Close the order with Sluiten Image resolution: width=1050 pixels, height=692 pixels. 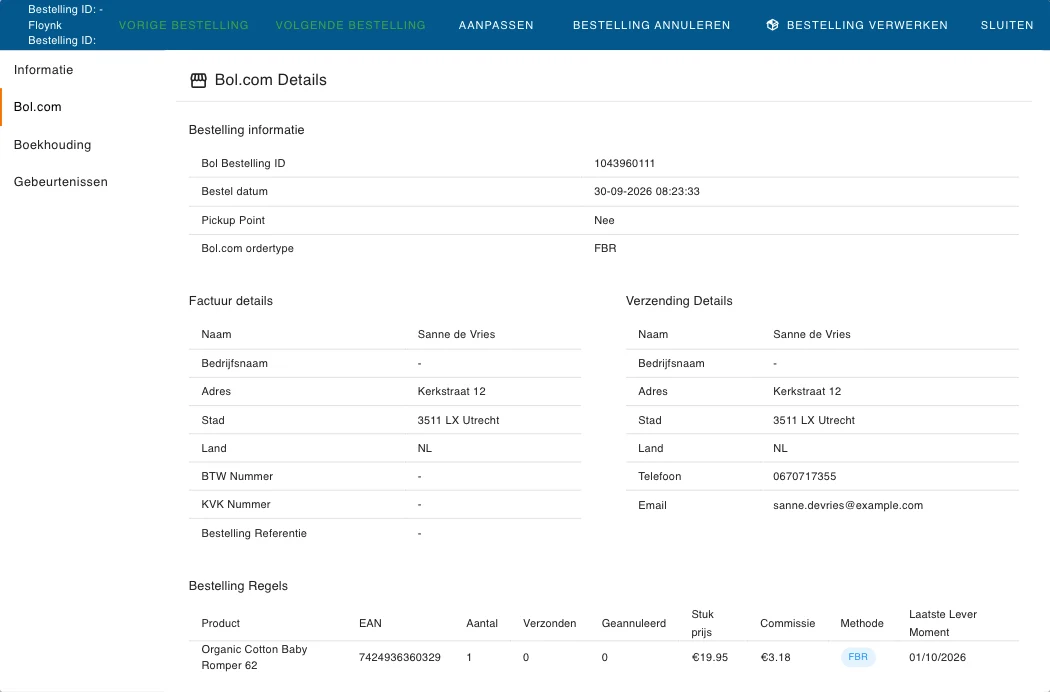point(1007,25)
